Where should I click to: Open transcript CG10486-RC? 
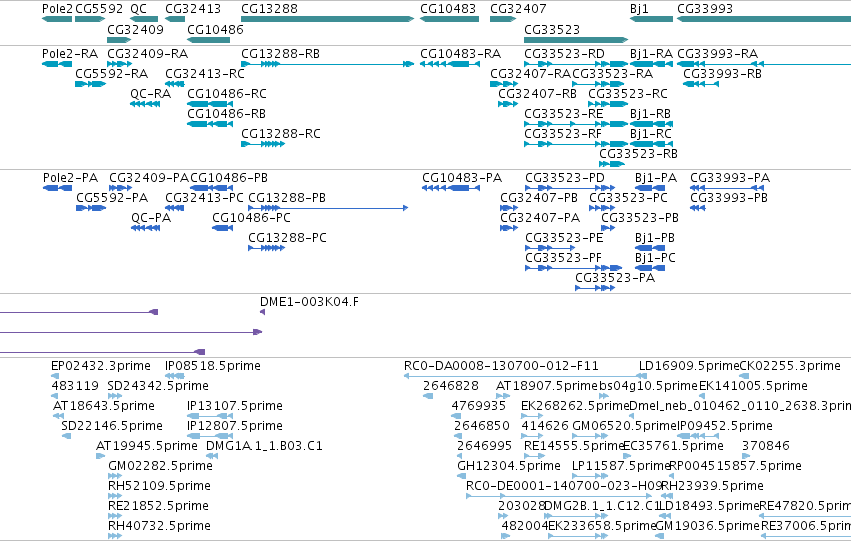pyautogui.click(x=210, y=104)
